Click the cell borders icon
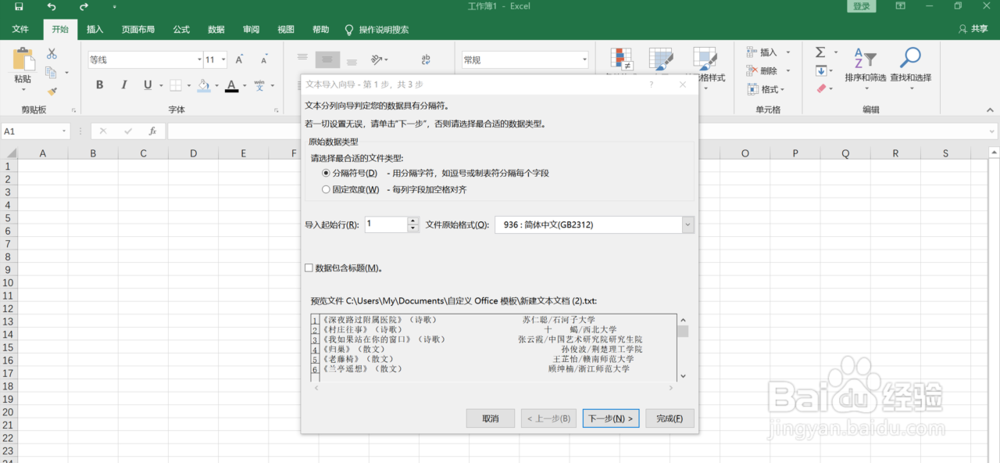 pyautogui.click(x=175, y=85)
